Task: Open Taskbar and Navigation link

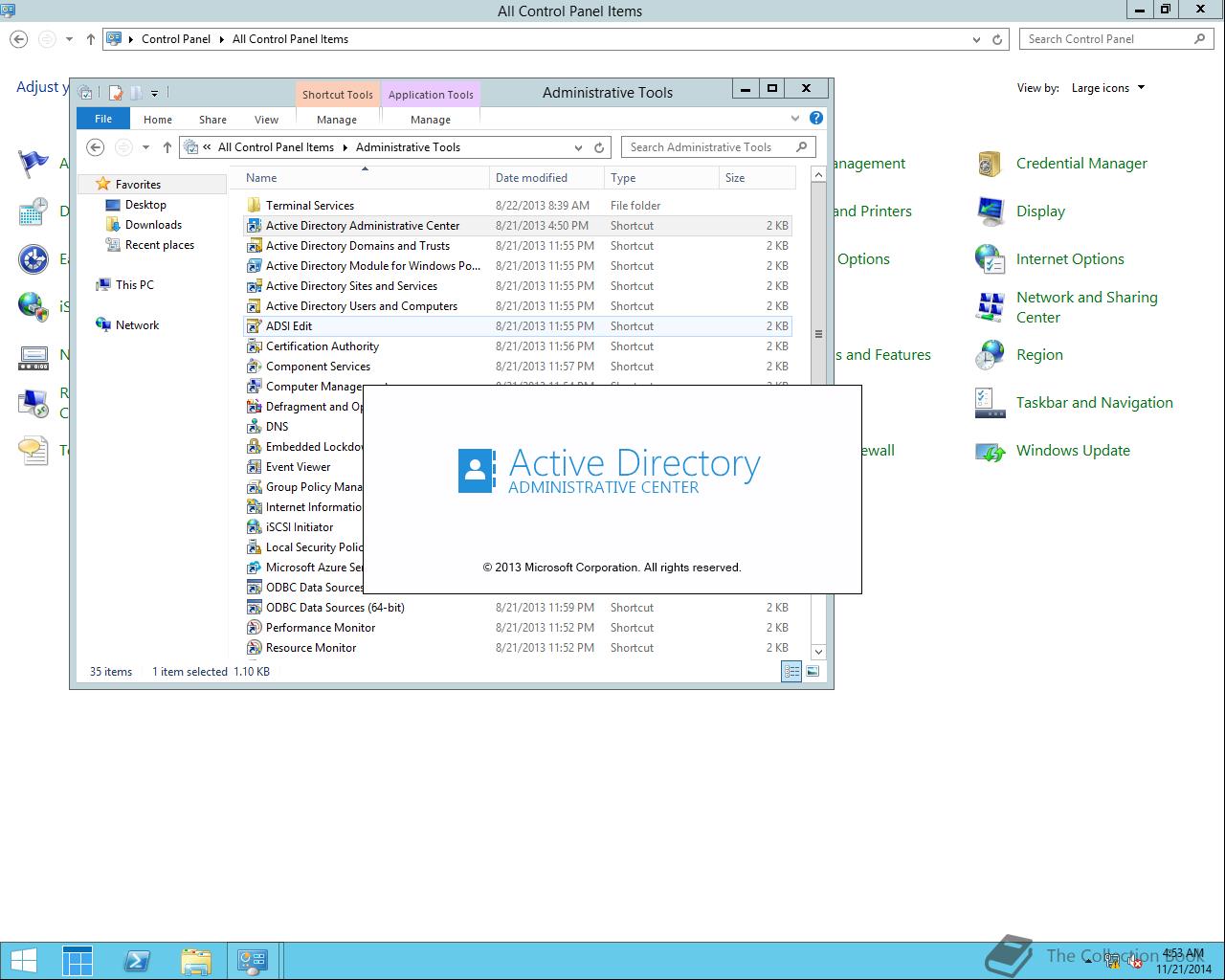Action: [x=1094, y=403]
